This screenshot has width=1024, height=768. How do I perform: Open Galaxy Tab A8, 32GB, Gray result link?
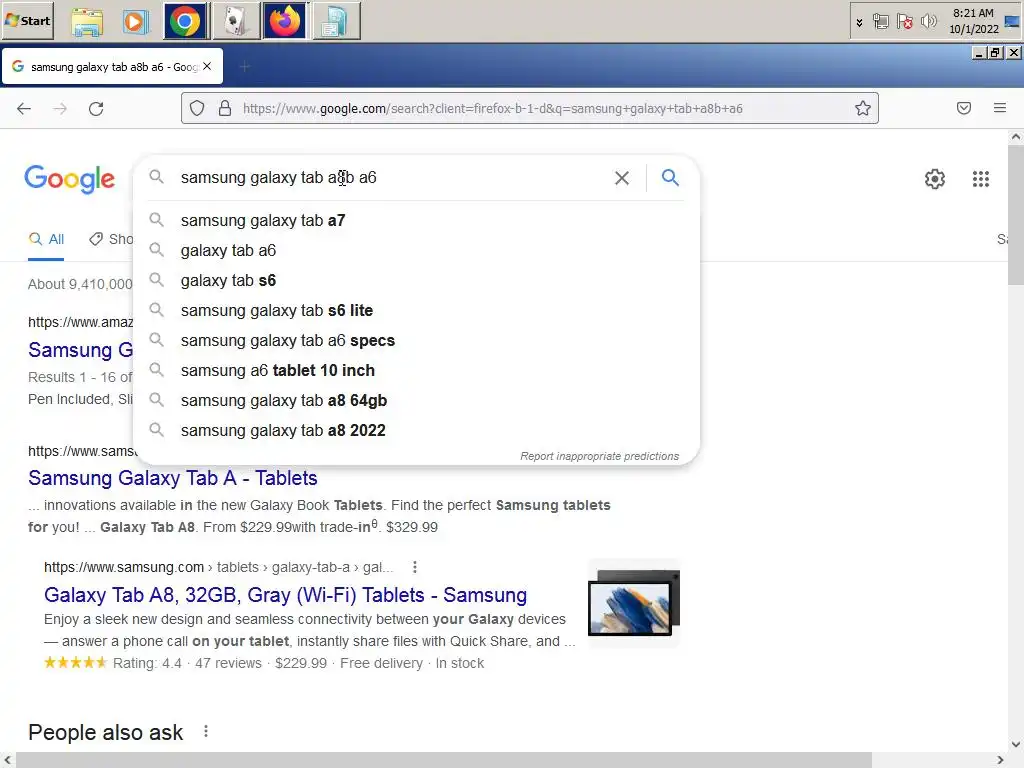[x=285, y=595]
